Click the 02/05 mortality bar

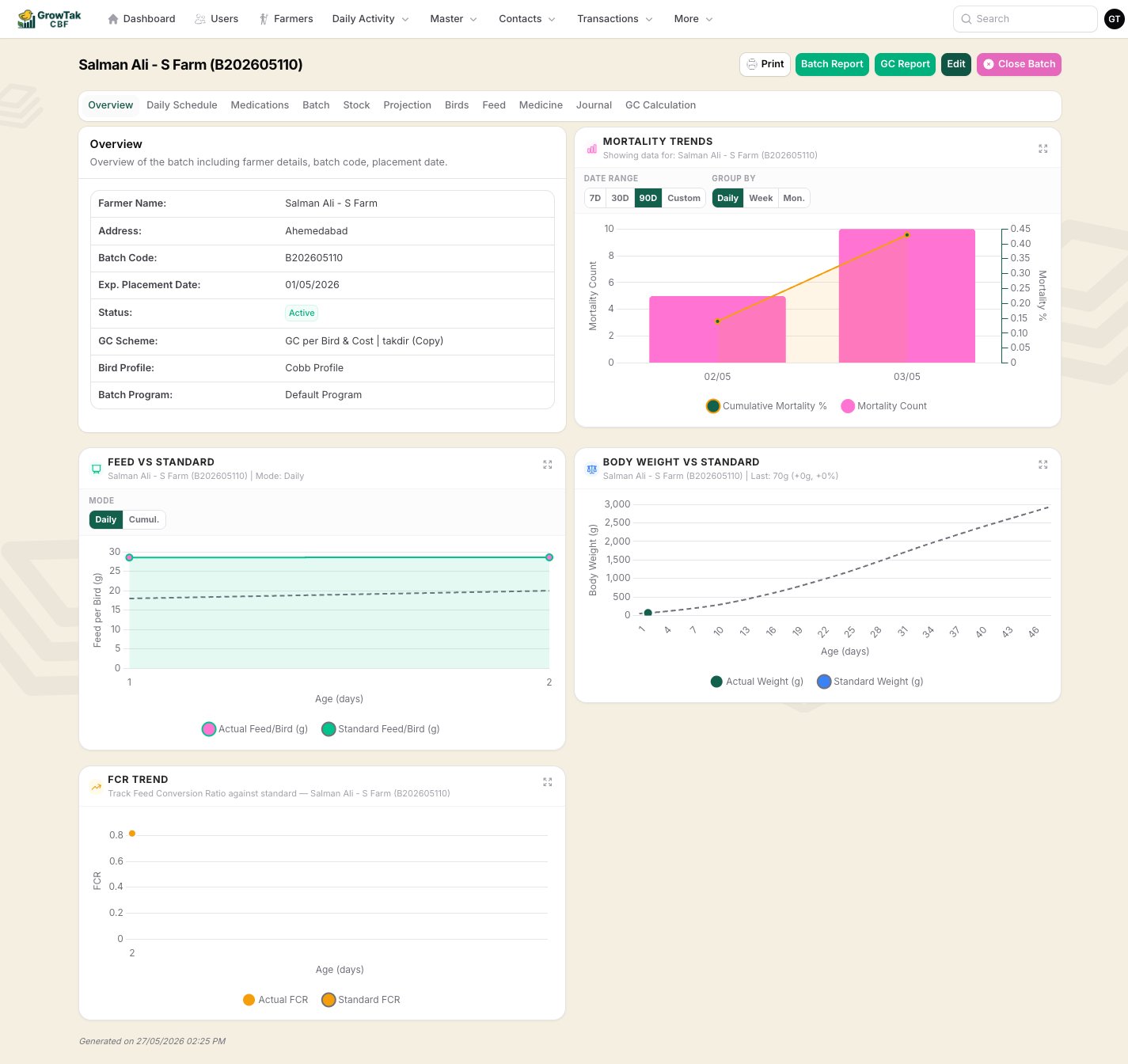click(x=717, y=329)
